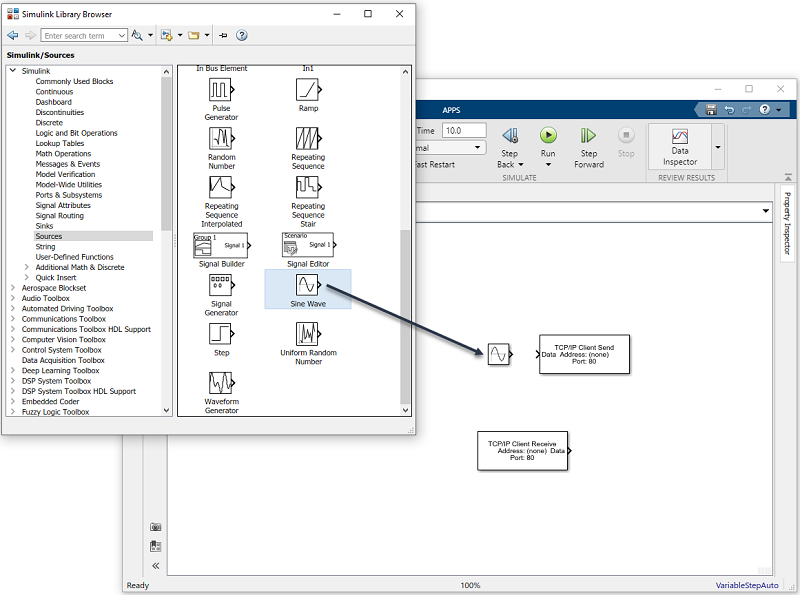Screen dimensions: 800x595
Task: Select the Ramp source block
Action: (308, 90)
